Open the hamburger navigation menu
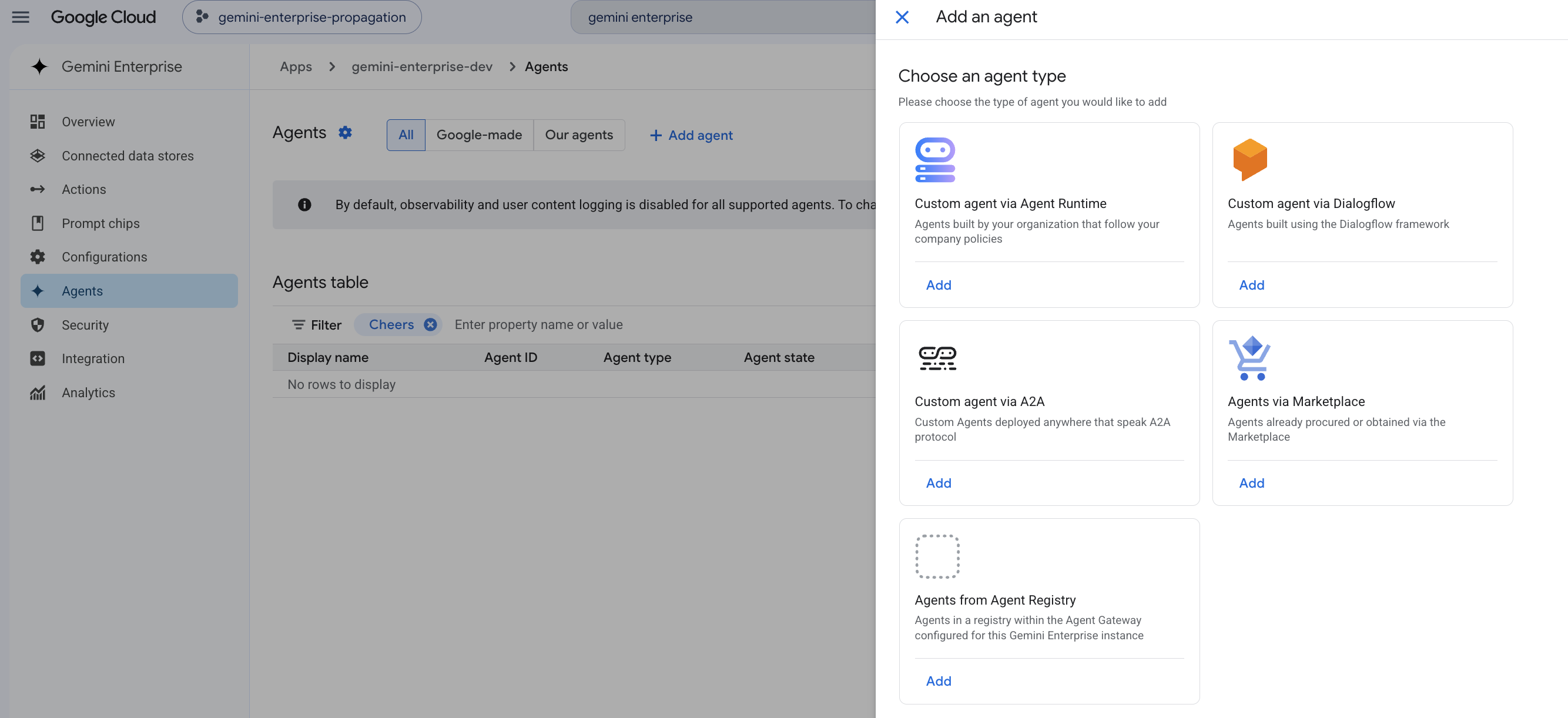 (21, 17)
